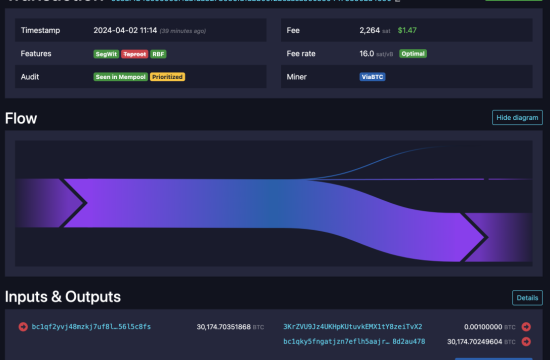
Task: Click the Seen in Mempool badge
Action: [x=121, y=77]
